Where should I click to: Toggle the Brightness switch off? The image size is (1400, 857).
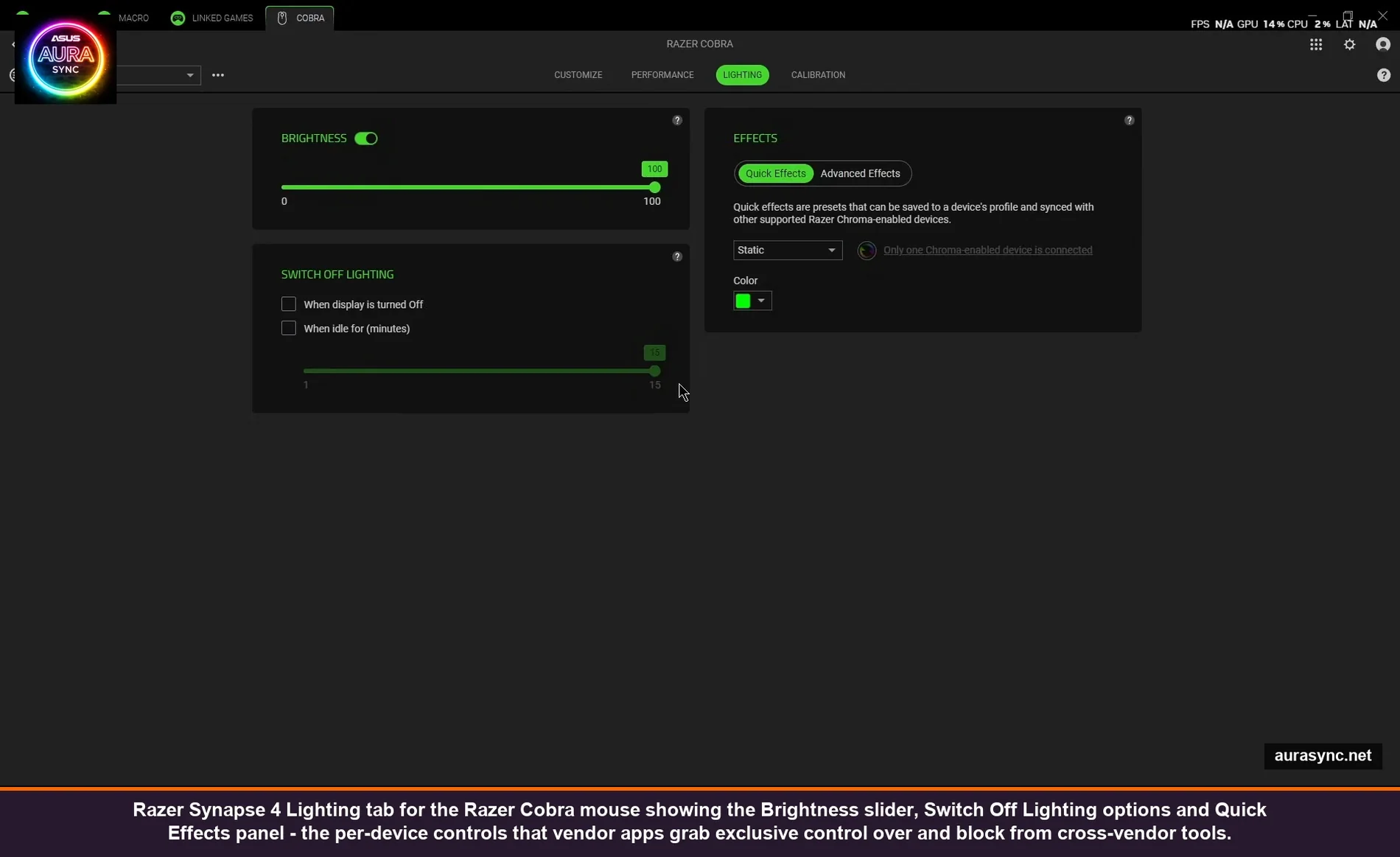tap(366, 139)
